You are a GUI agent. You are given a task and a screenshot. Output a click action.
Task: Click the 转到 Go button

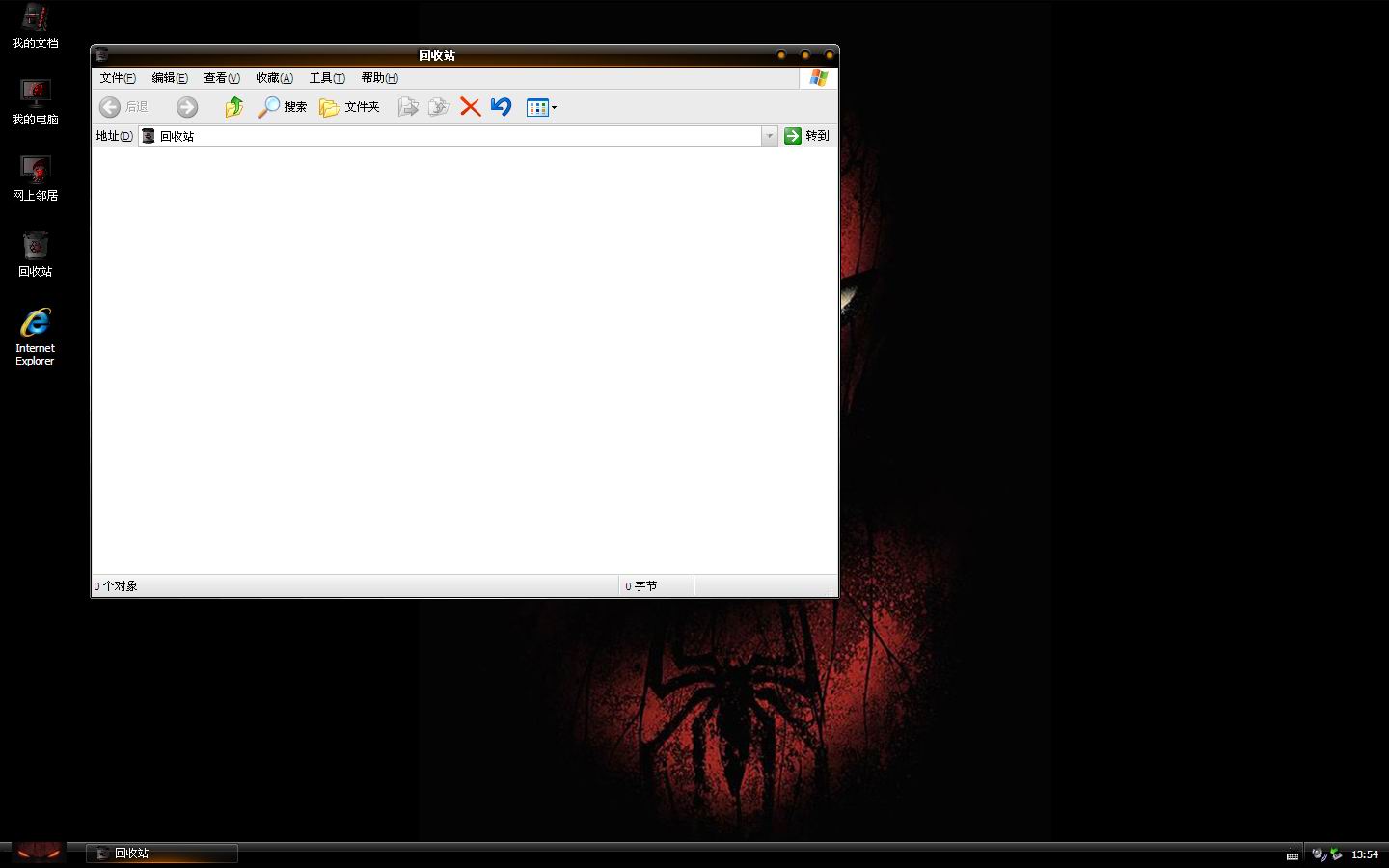[806, 136]
